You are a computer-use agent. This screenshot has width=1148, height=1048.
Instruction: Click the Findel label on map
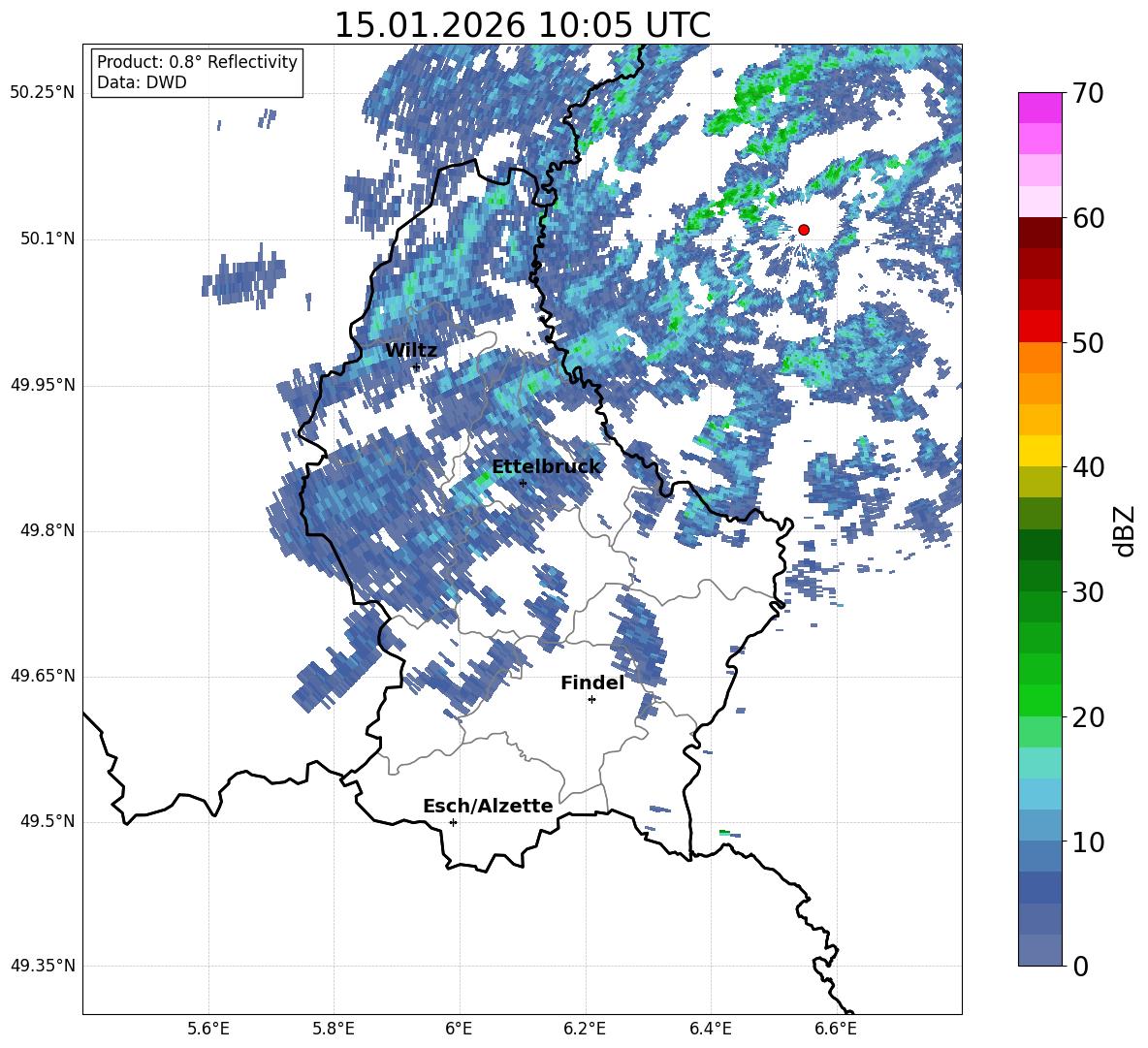point(592,683)
